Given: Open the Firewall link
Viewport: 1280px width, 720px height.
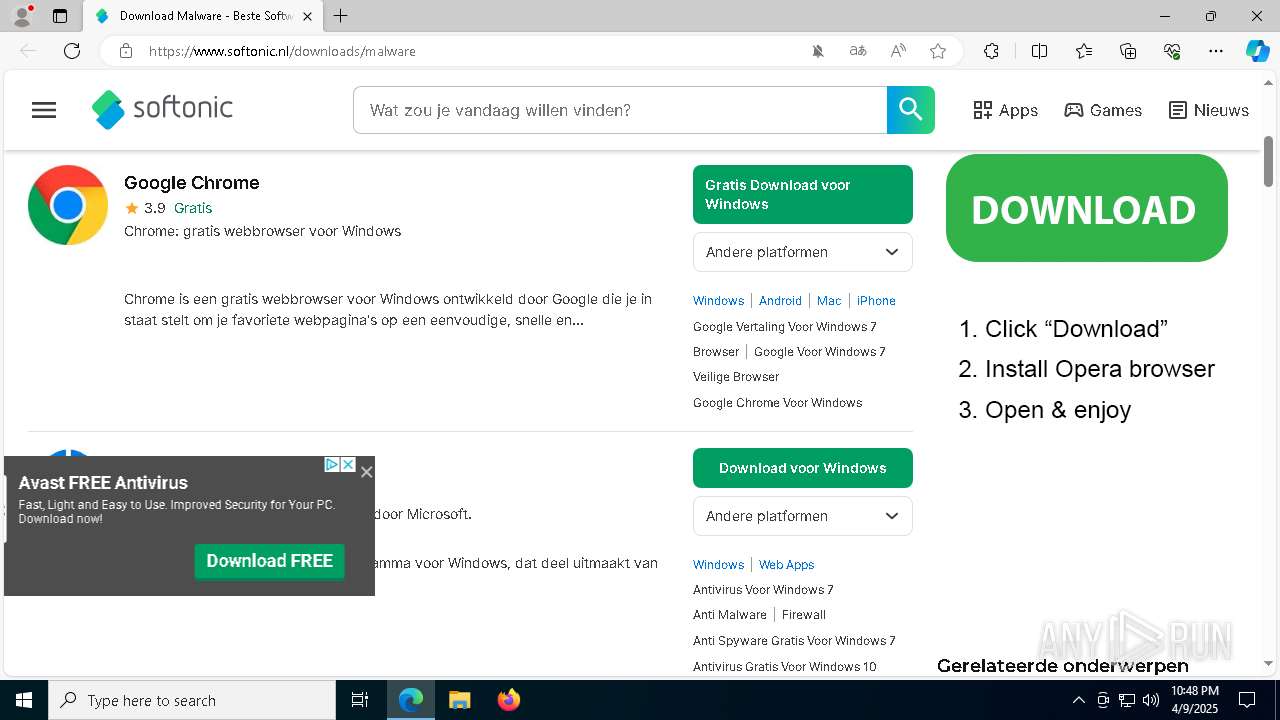Looking at the screenshot, I should click(x=804, y=614).
